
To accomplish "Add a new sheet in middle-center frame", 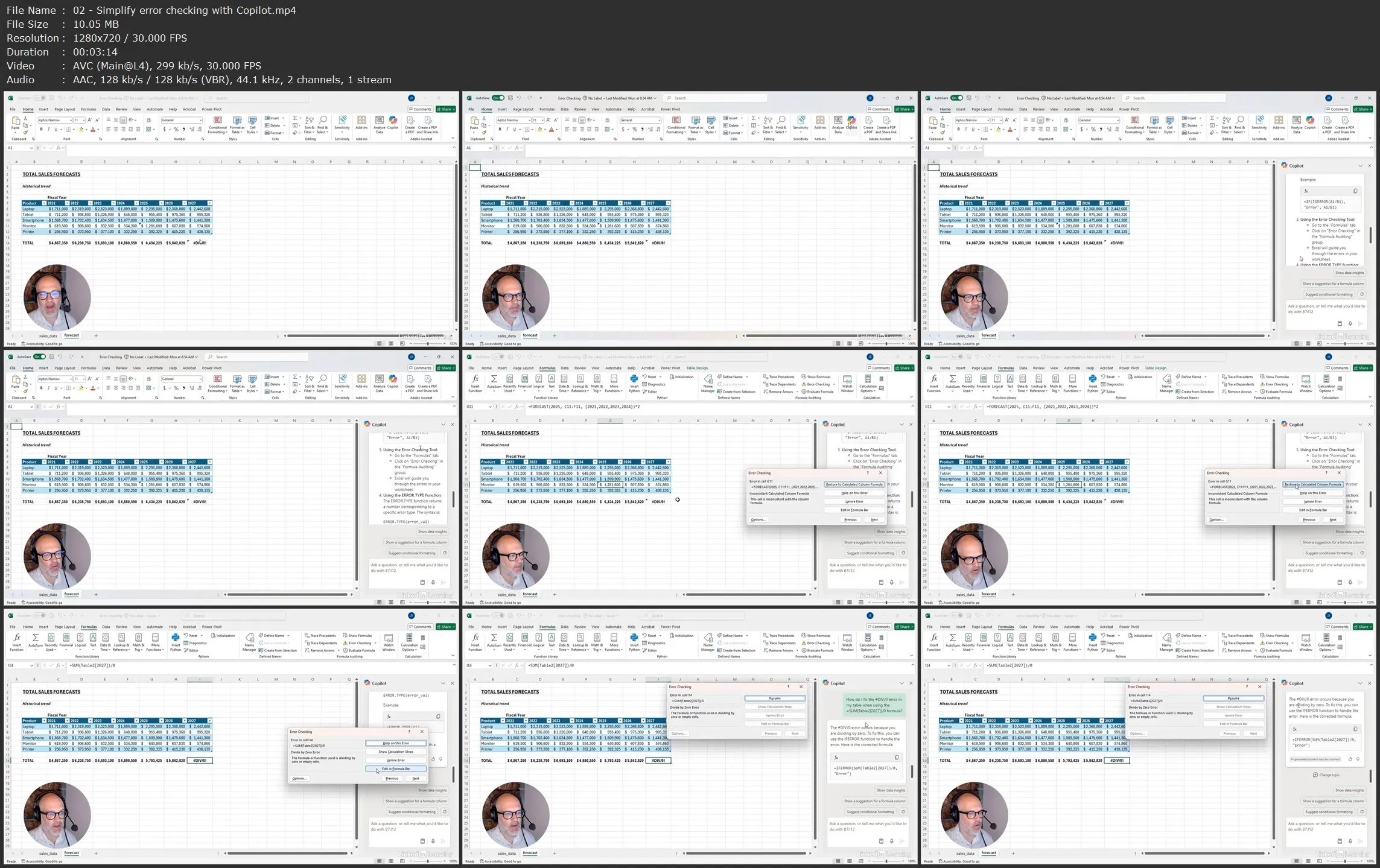I will pyautogui.click(x=555, y=594).
